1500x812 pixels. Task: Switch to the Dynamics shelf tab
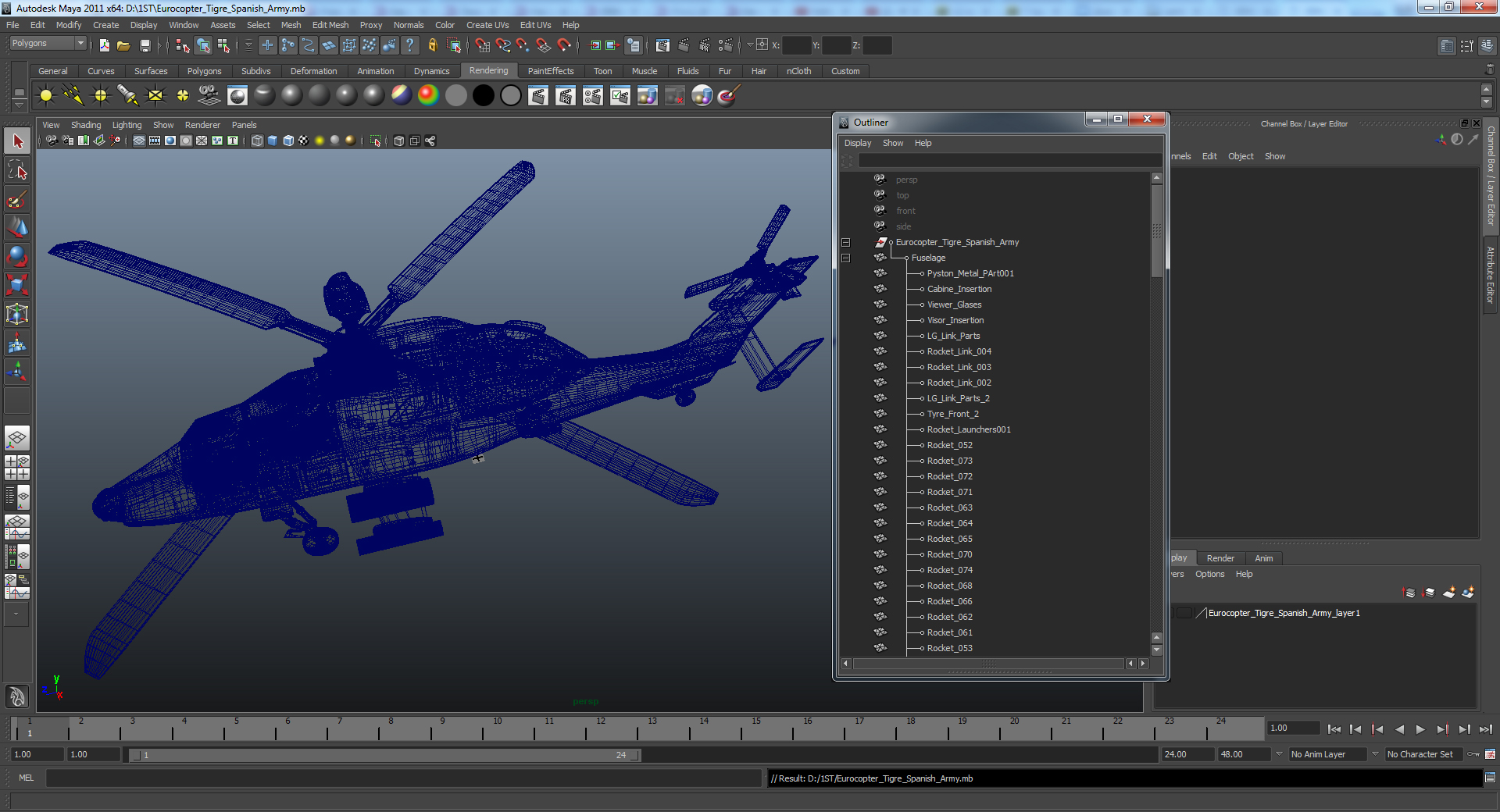click(431, 71)
